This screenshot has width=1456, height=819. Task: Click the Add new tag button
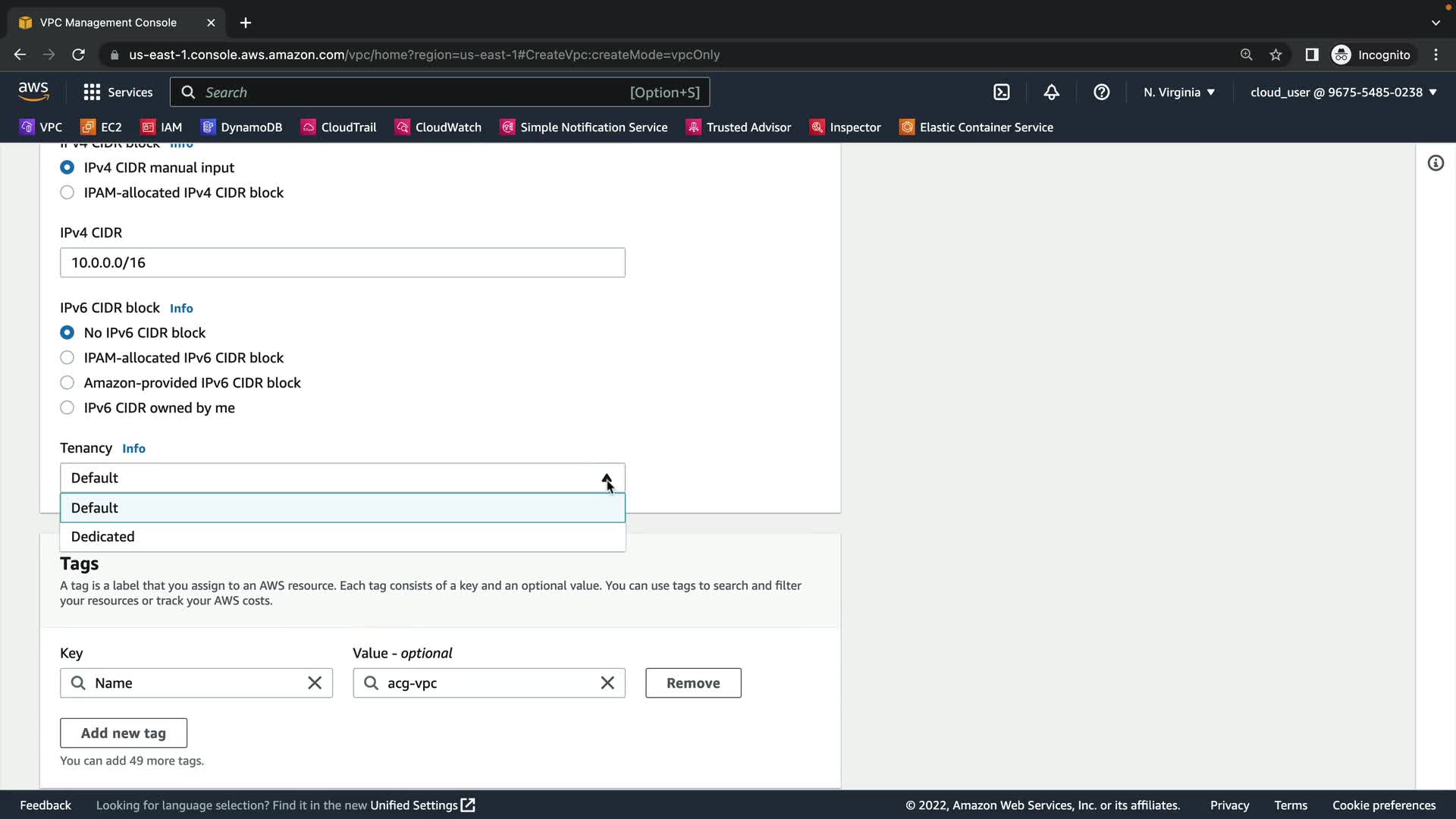[x=124, y=733]
